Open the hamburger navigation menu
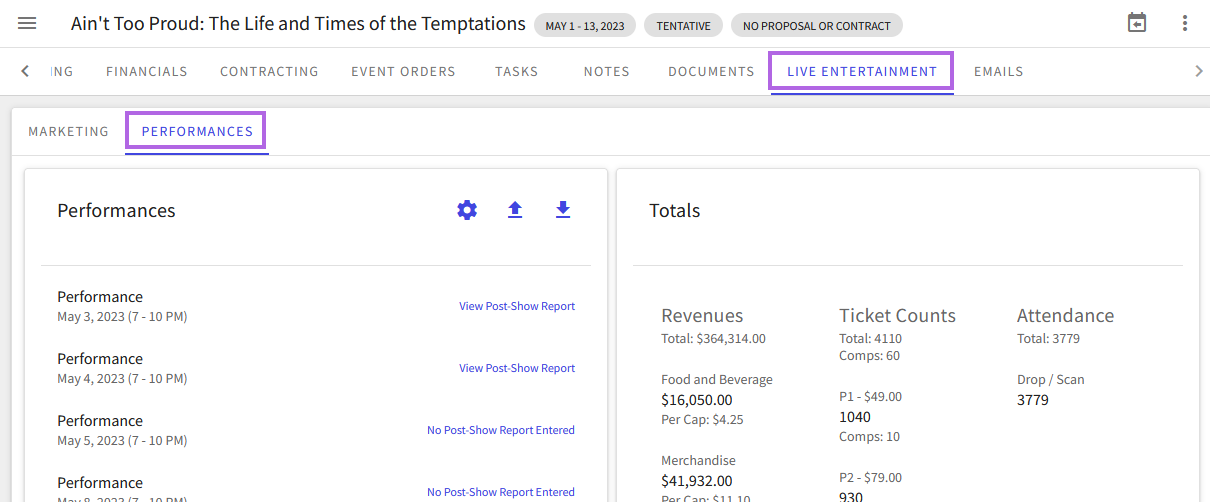Image resolution: width=1210 pixels, height=502 pixels. pyautogui.click(x=27, y=23)
